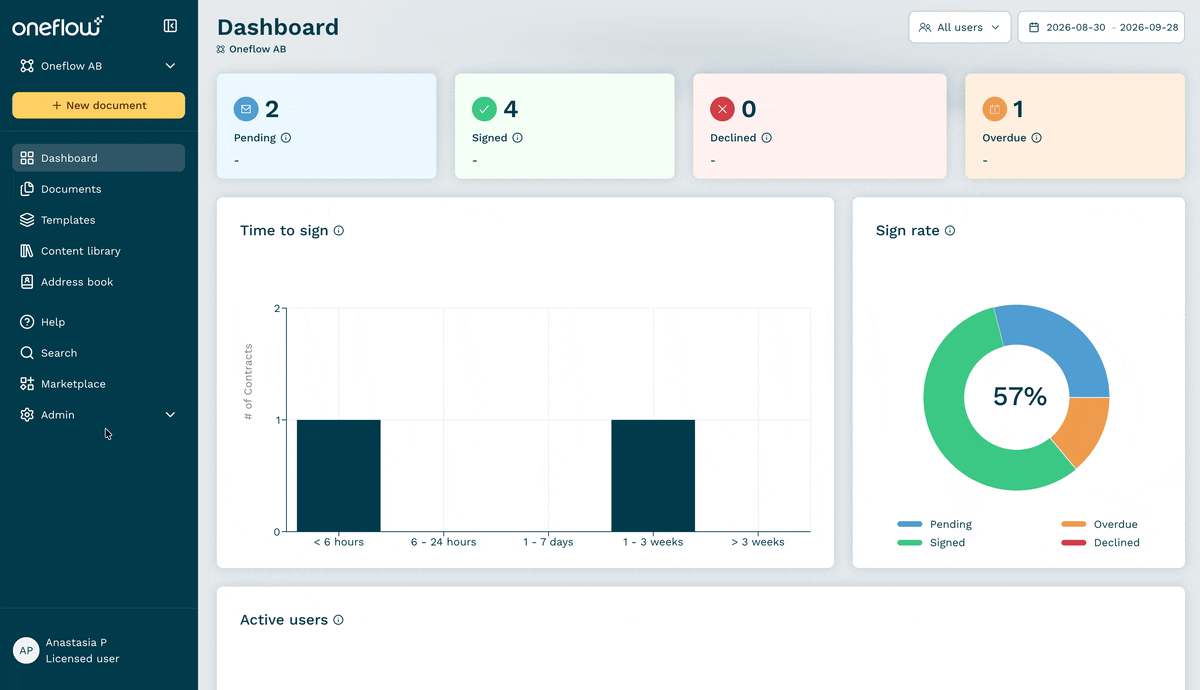Click the Help question mark icon
Image resolution: width=1200 pixels, height=690 pixels.
[27, 322]
